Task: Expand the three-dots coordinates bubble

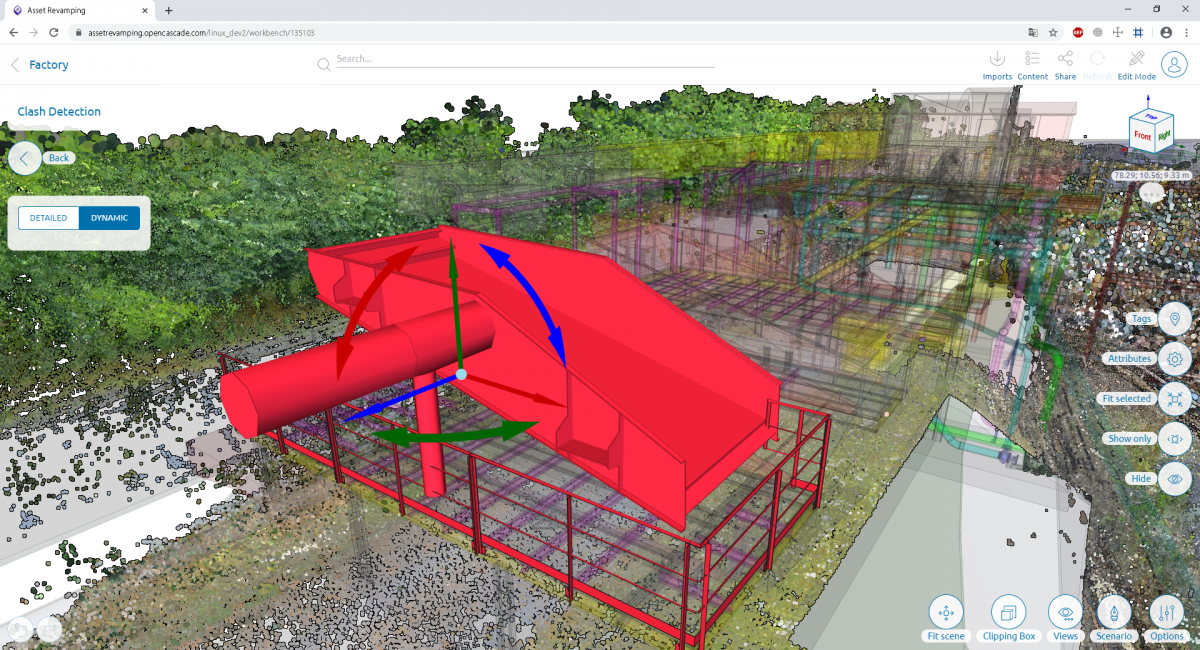Action: pos(1152,193)
